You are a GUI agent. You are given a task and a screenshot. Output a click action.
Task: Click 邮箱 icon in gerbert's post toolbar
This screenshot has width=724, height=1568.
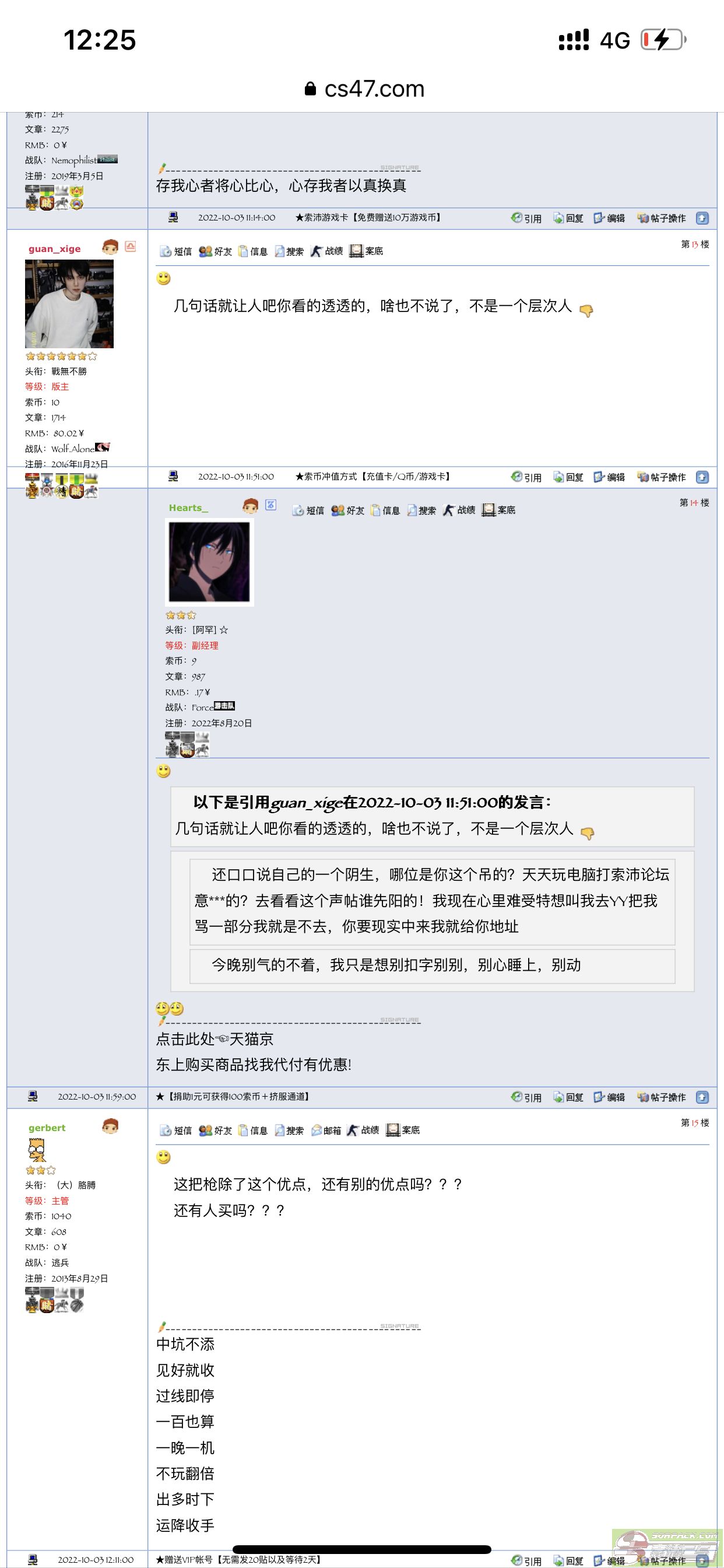pos(326,1130)
